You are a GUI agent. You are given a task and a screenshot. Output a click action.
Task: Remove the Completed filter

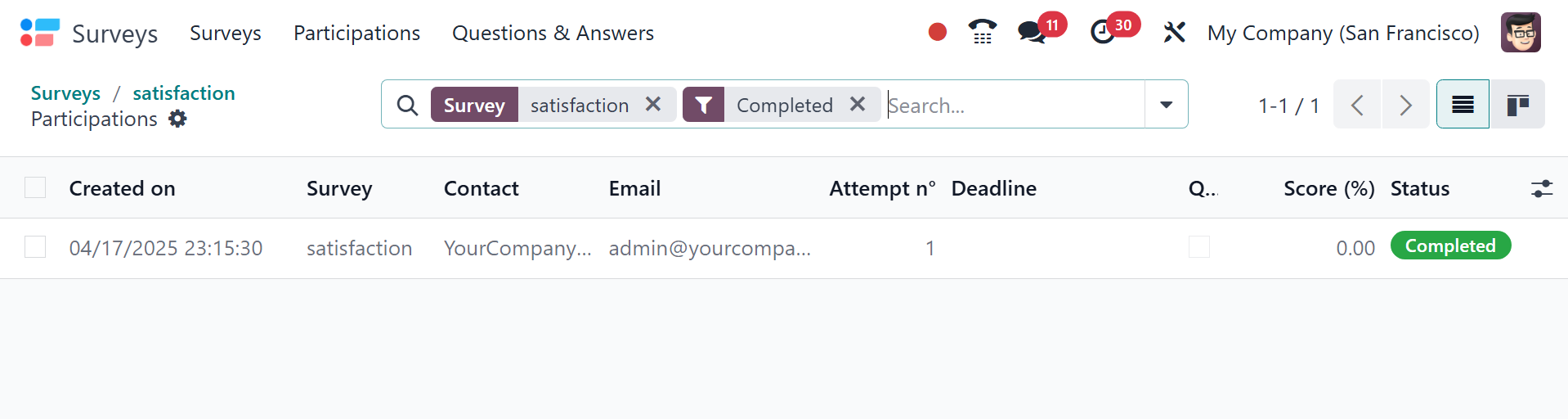coord(857,105)
